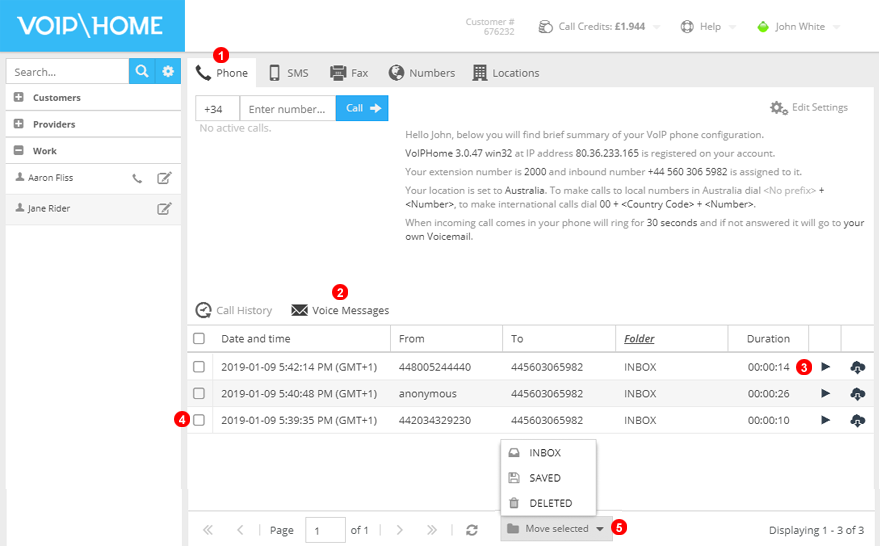Open Edit Settings for phone configuration

tap(808, 108)
